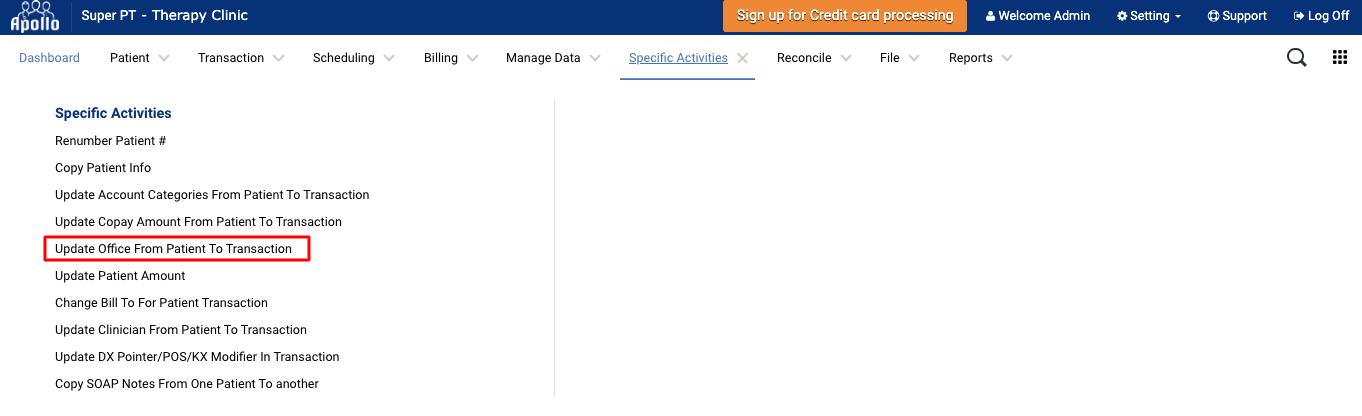The width and height of the screenshot is (1362, 416).
Task: Select Update Copay Amount From Patient To Transaction
Action: pyautogui.click(x=198, y=222)
